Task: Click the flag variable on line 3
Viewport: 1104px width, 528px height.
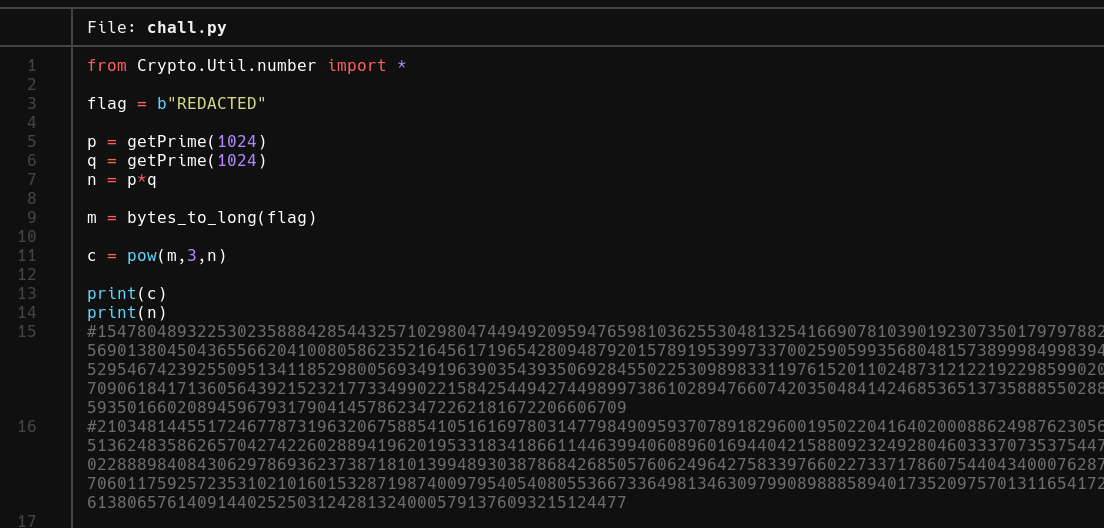Action: pyautogui.click(x=107, y=103)
